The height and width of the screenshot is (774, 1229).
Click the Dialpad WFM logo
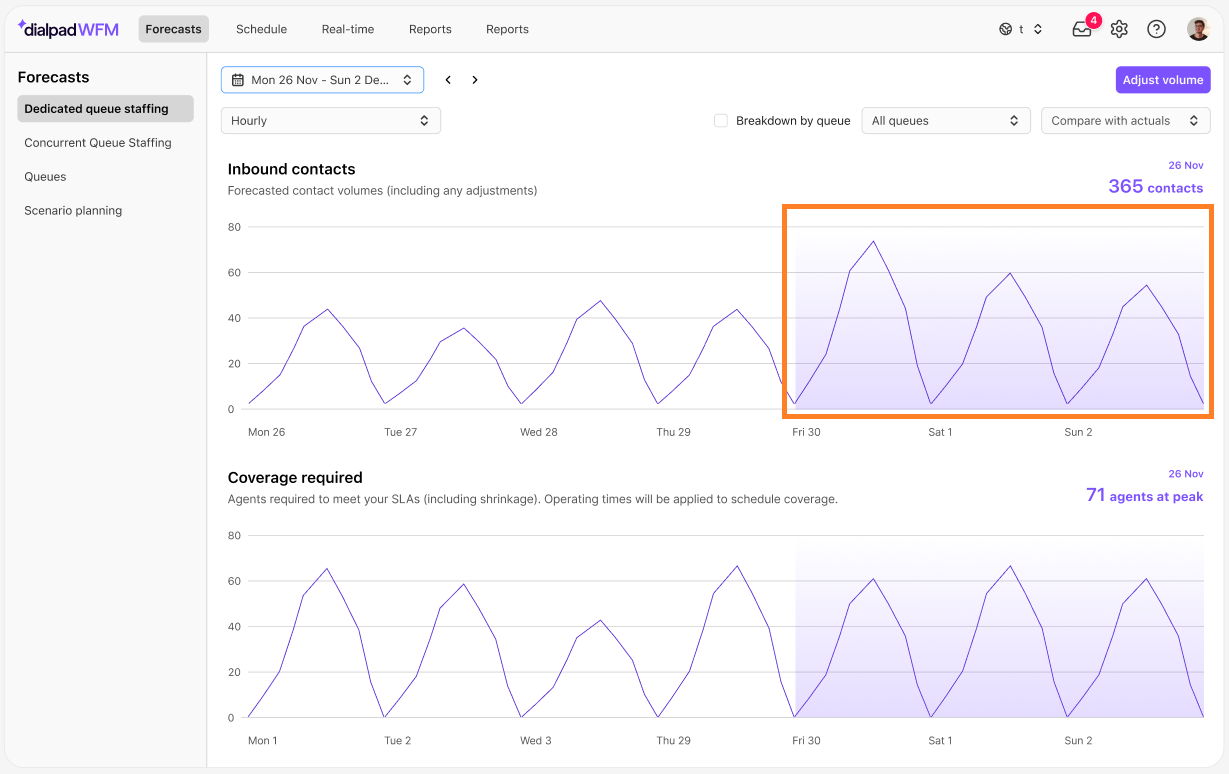[68, 29]
